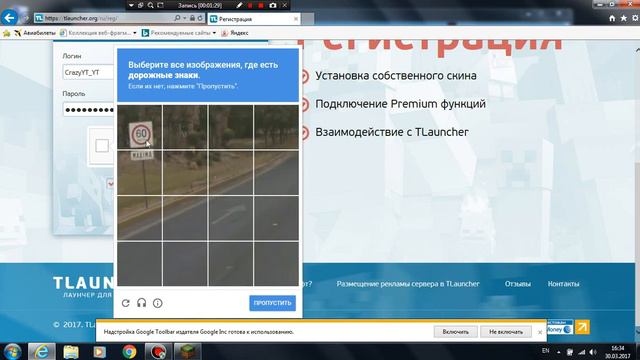Tick the reCAPTCHA checkbox
Viewport: 640px width, 360px height.
pos(102,146)
